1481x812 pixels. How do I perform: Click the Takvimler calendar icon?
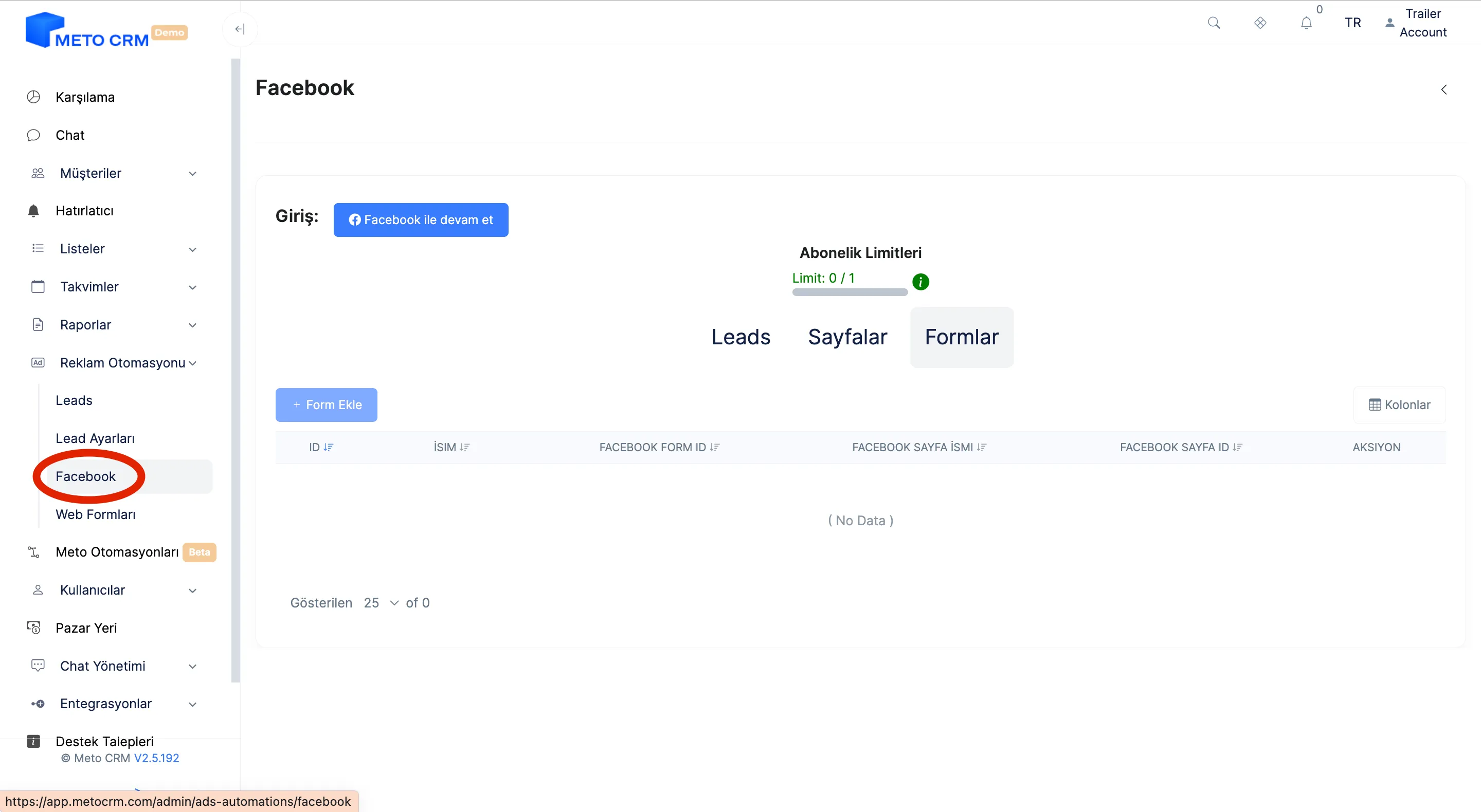[38, 286]
